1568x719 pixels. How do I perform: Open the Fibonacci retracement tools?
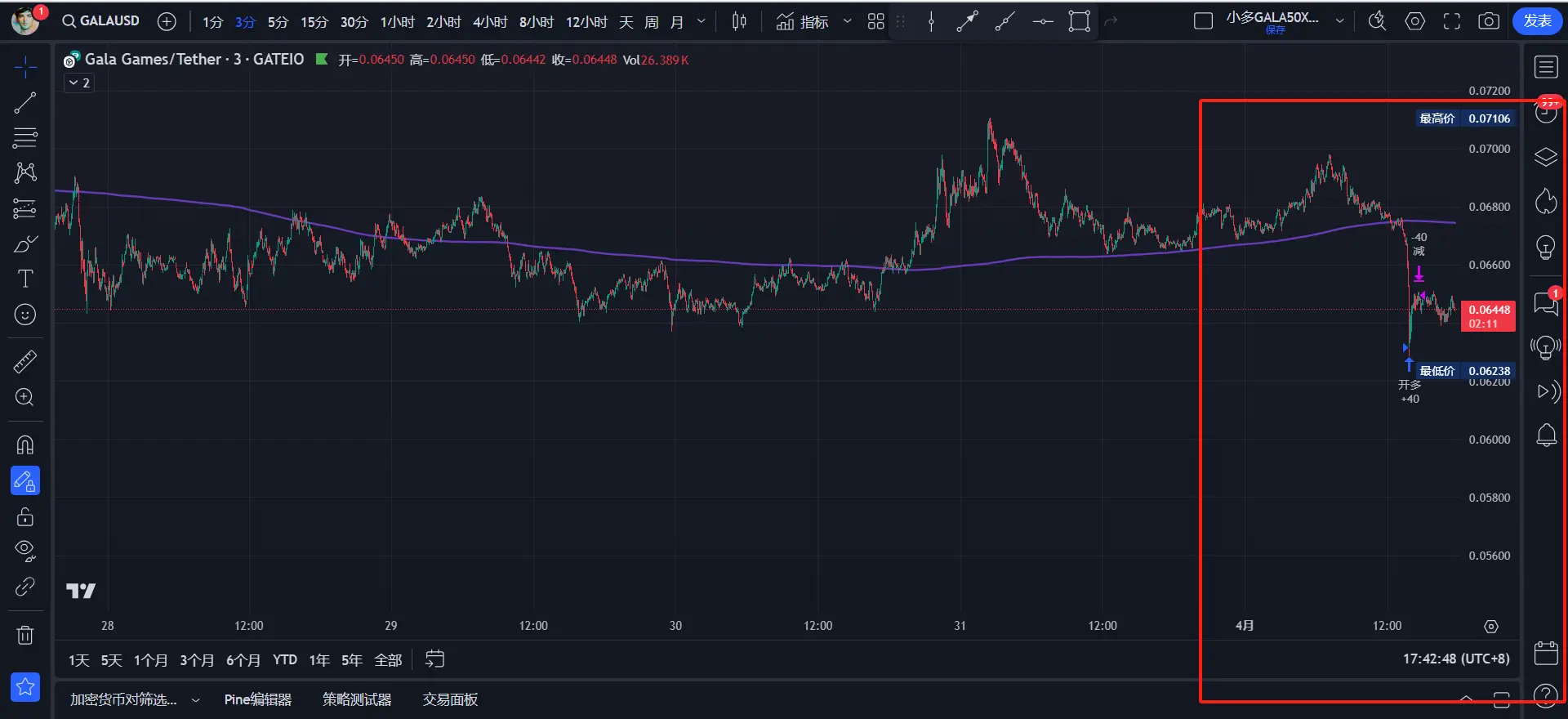pyautogui.click(x=25, y=137)
